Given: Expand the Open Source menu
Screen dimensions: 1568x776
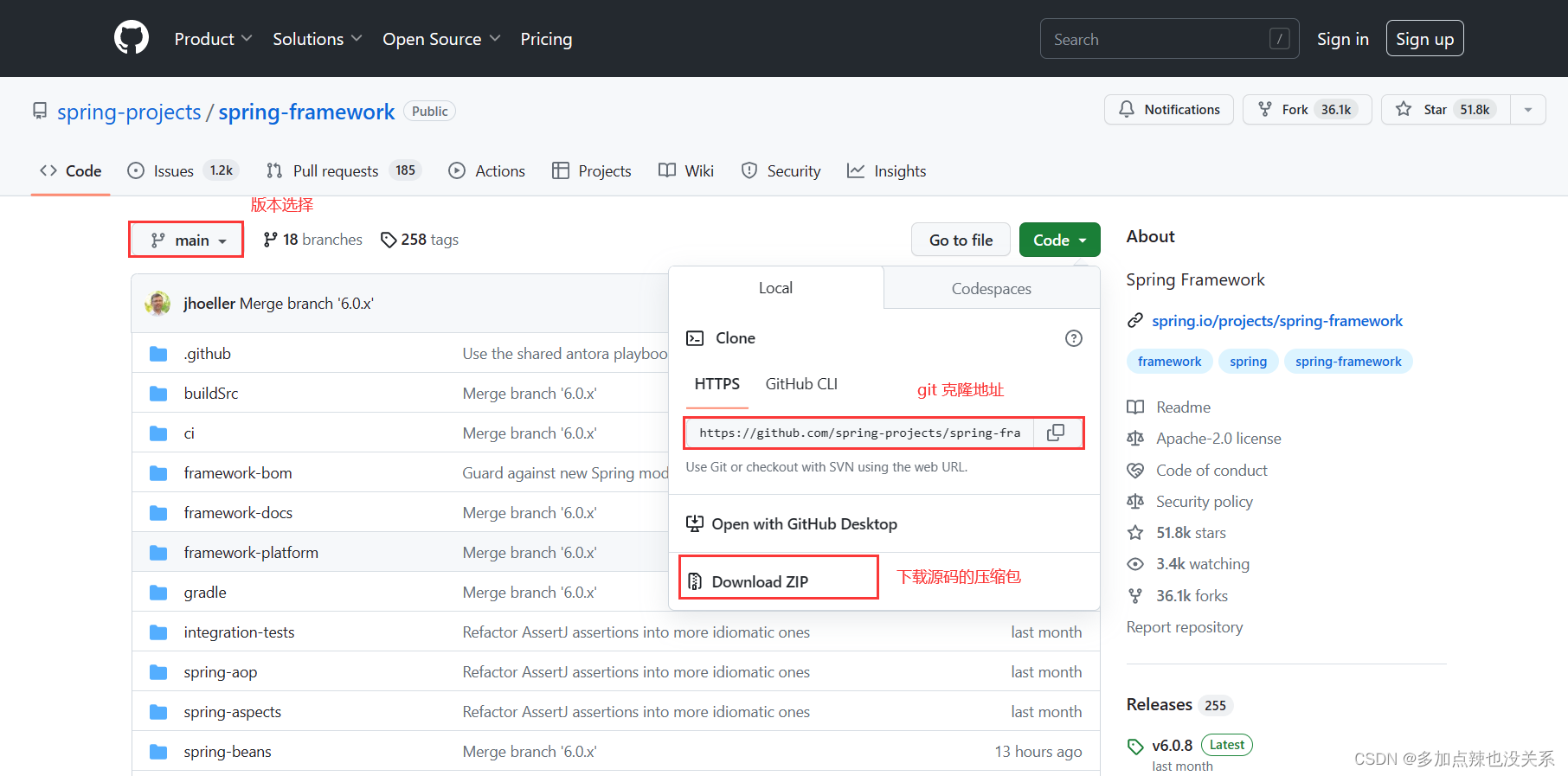Looking at the screenshot, I should click(441, 39).
